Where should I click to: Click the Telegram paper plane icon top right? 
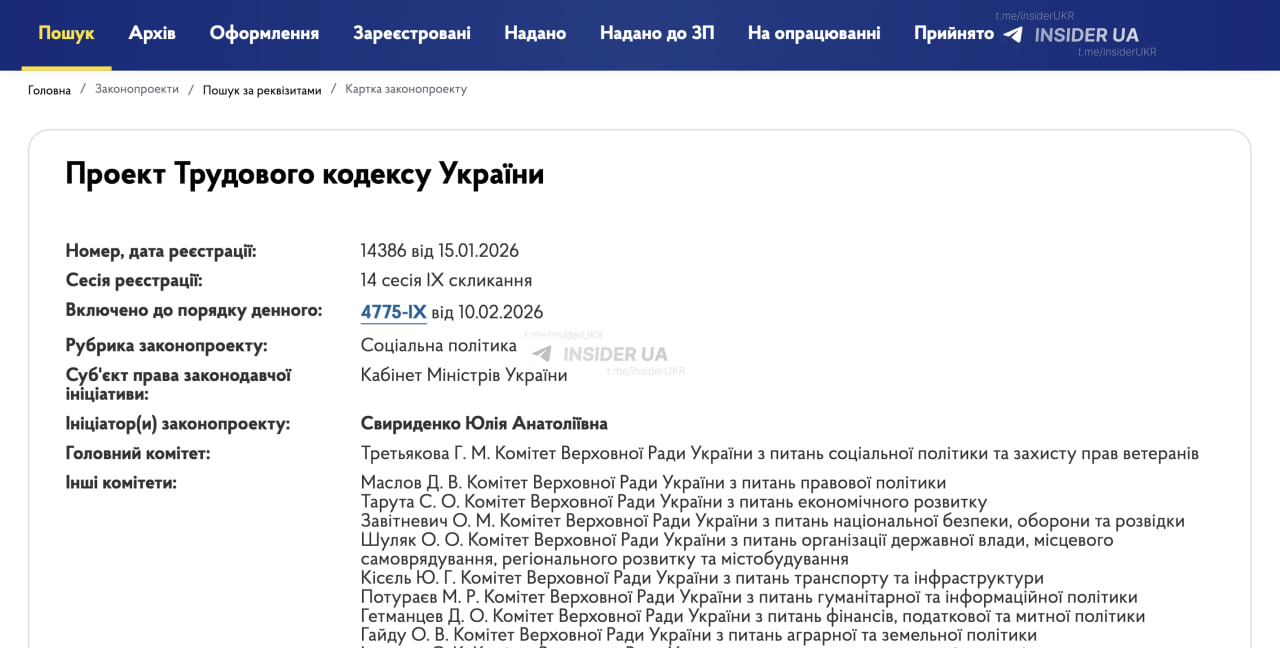[x=1013, y=33]
